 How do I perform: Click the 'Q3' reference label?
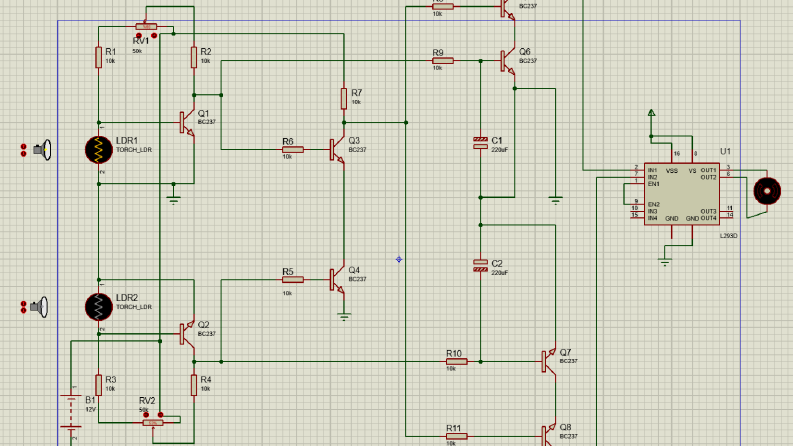coord(354,141)
